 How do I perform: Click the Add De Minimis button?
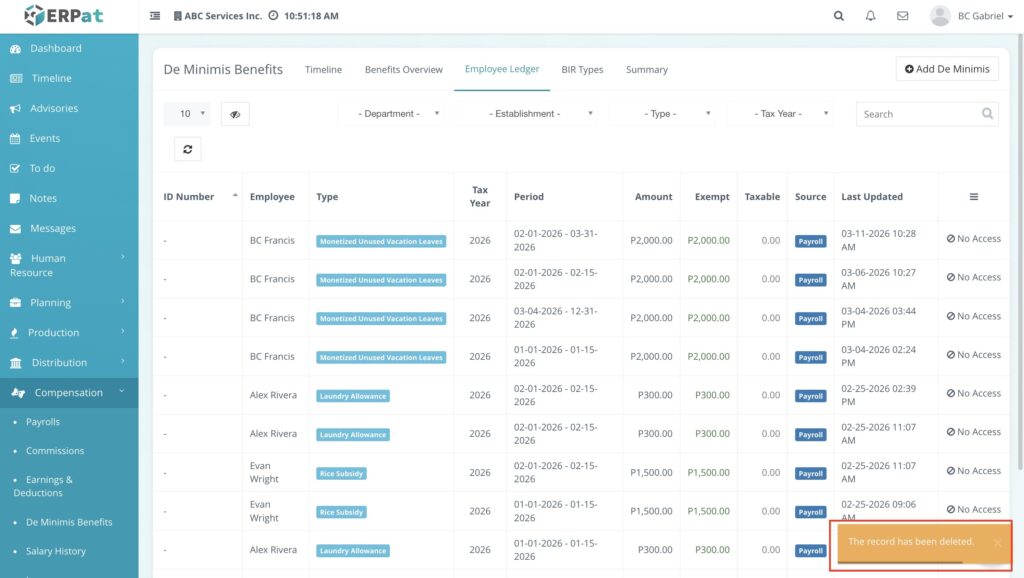coord(947,69)
